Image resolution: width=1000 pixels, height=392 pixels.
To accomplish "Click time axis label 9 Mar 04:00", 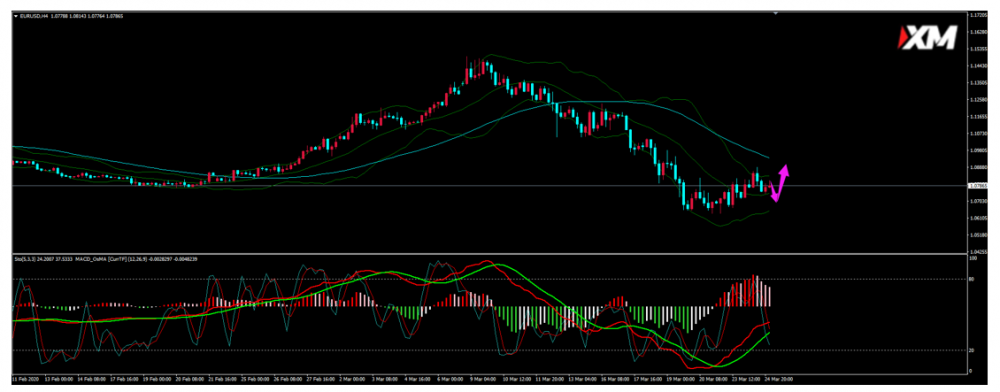I will click(x=483, y=379).
